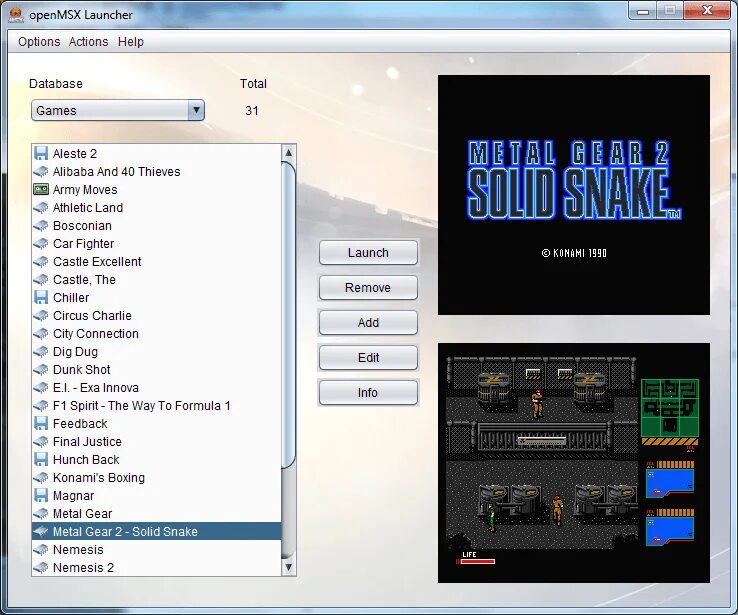Click the cartridge icon of Metal Gear 2 - Solid Snake
This screenshot has width=738, height=615.
[41, 531]
